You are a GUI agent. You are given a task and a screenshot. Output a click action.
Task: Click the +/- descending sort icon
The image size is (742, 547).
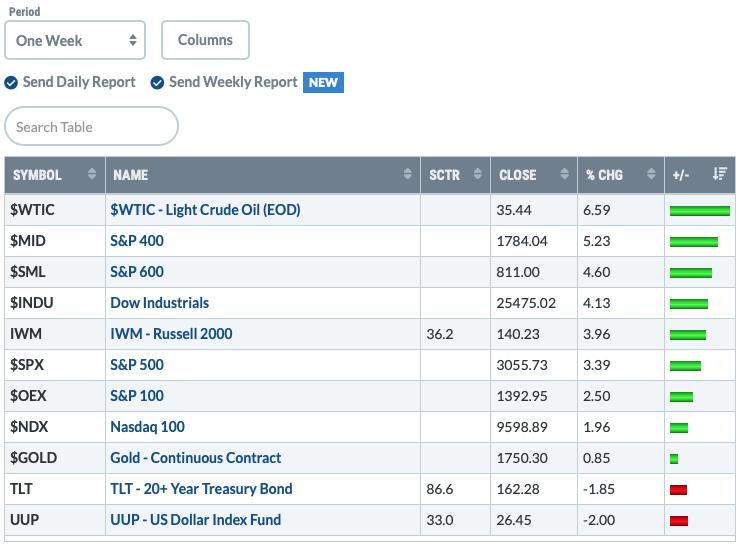(x=719, y=174)
